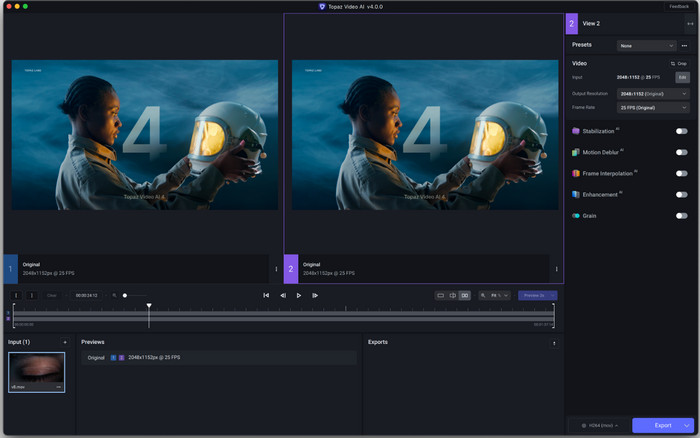Add a new input with plus icon
700x438 pixels.
pos(65,342)
